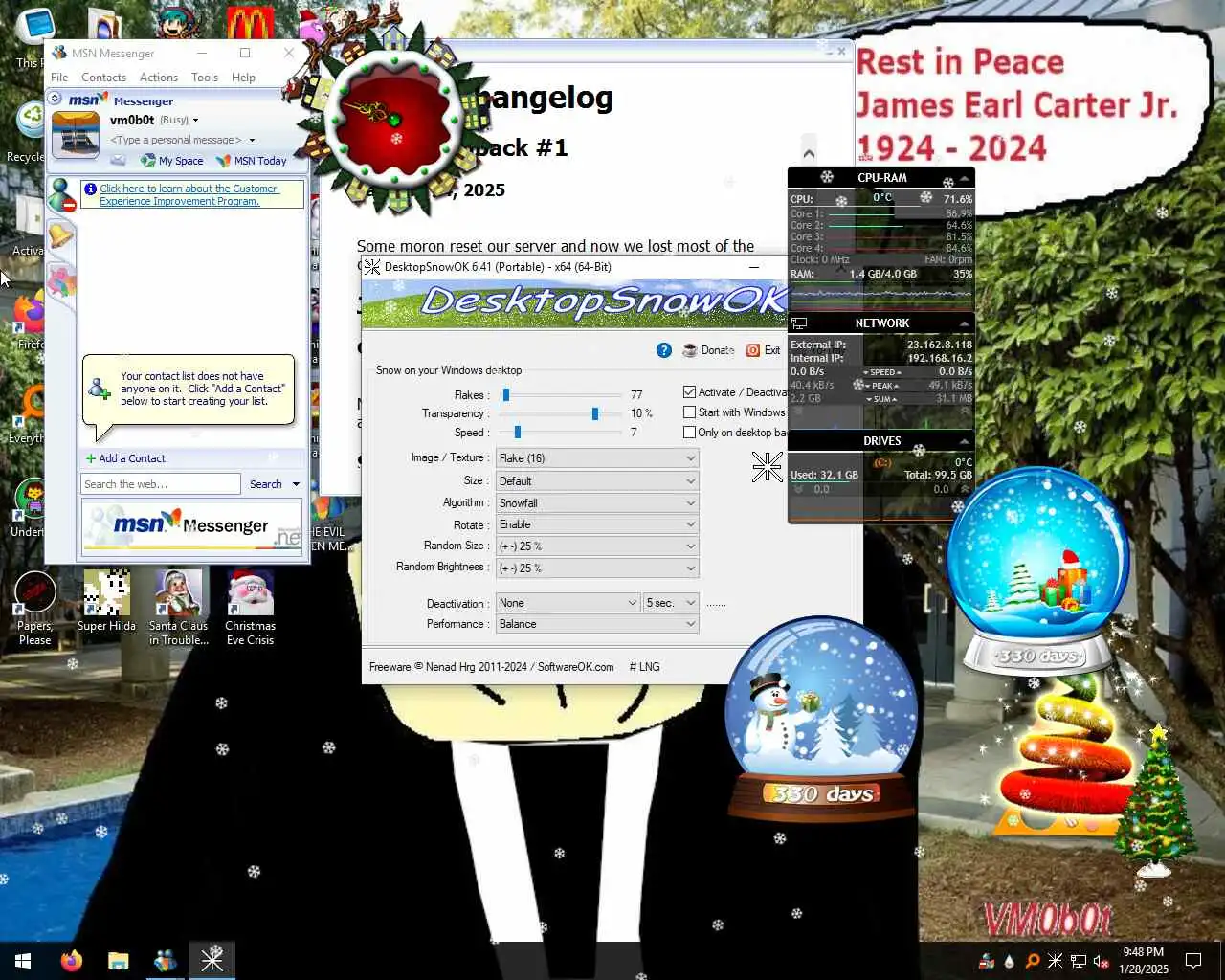
Task: Open the Windows Start menu
Action: pos(23,961)
